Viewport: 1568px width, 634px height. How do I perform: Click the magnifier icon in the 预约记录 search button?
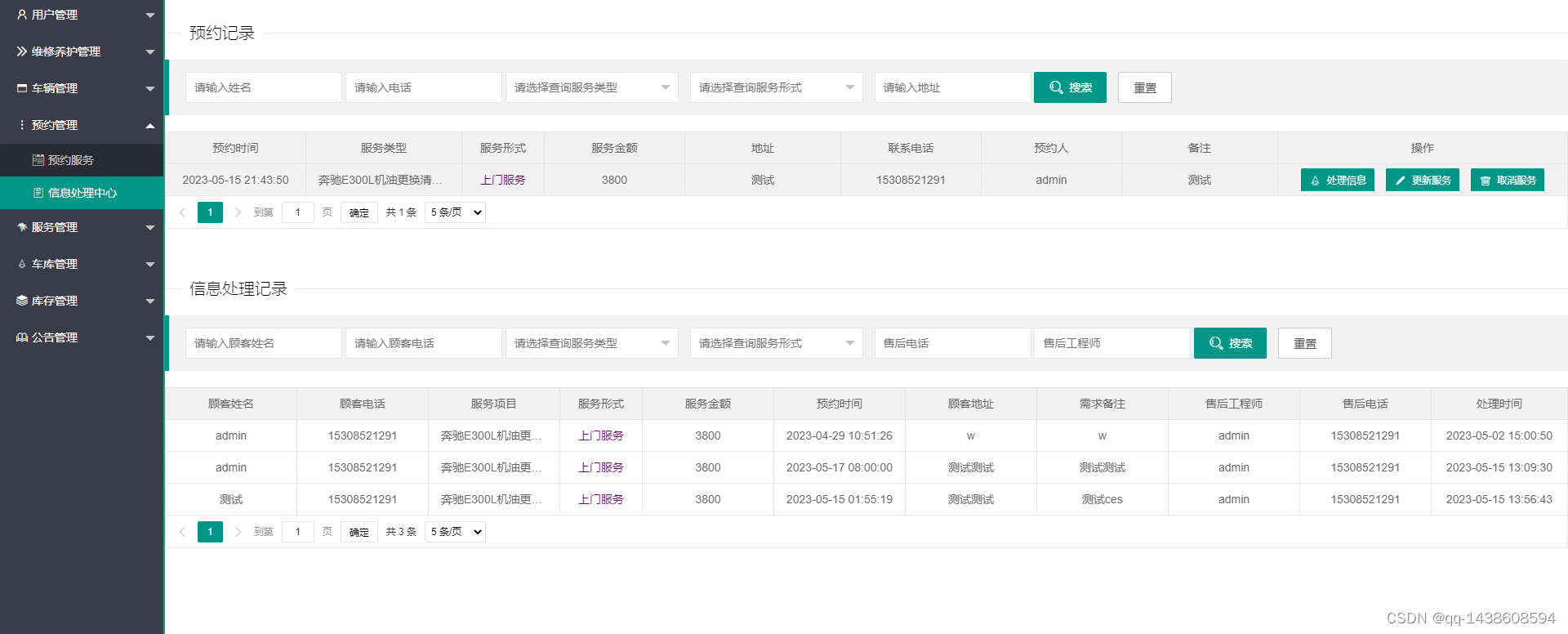(1056, 87)
